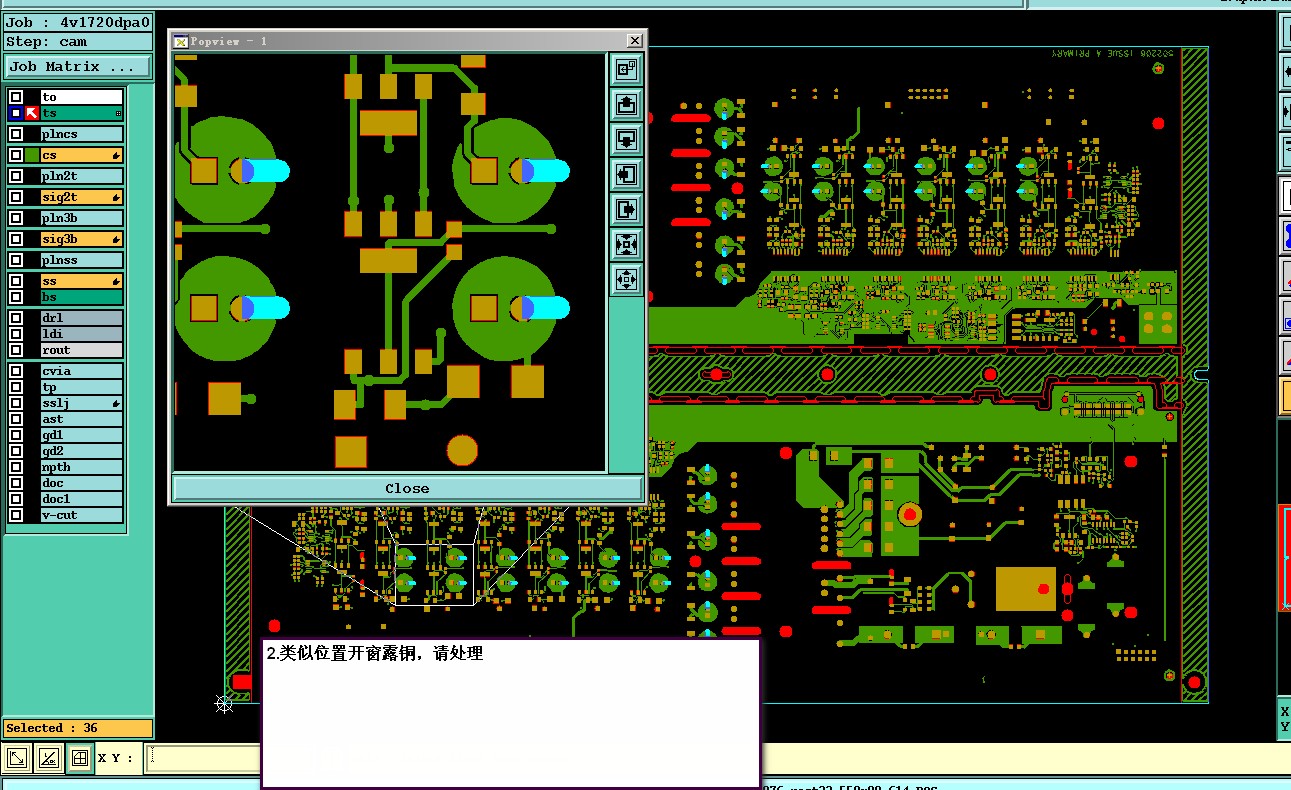Select the sig3b layer name
Viewport: 1291px width, 790px height.
click(81, 240)
